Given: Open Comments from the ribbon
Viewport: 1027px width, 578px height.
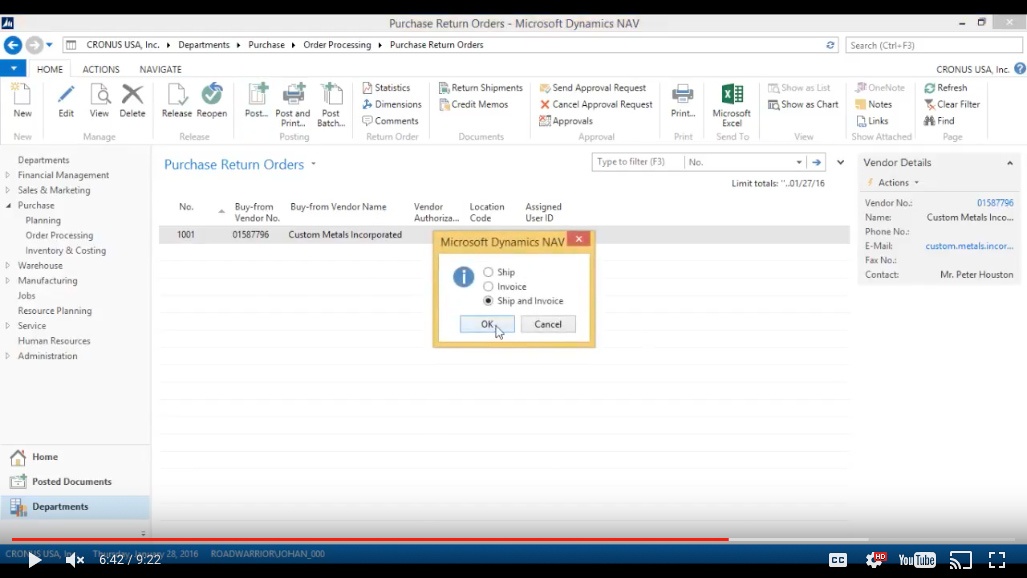Looking at the screenshot, I should click(390, 121).
